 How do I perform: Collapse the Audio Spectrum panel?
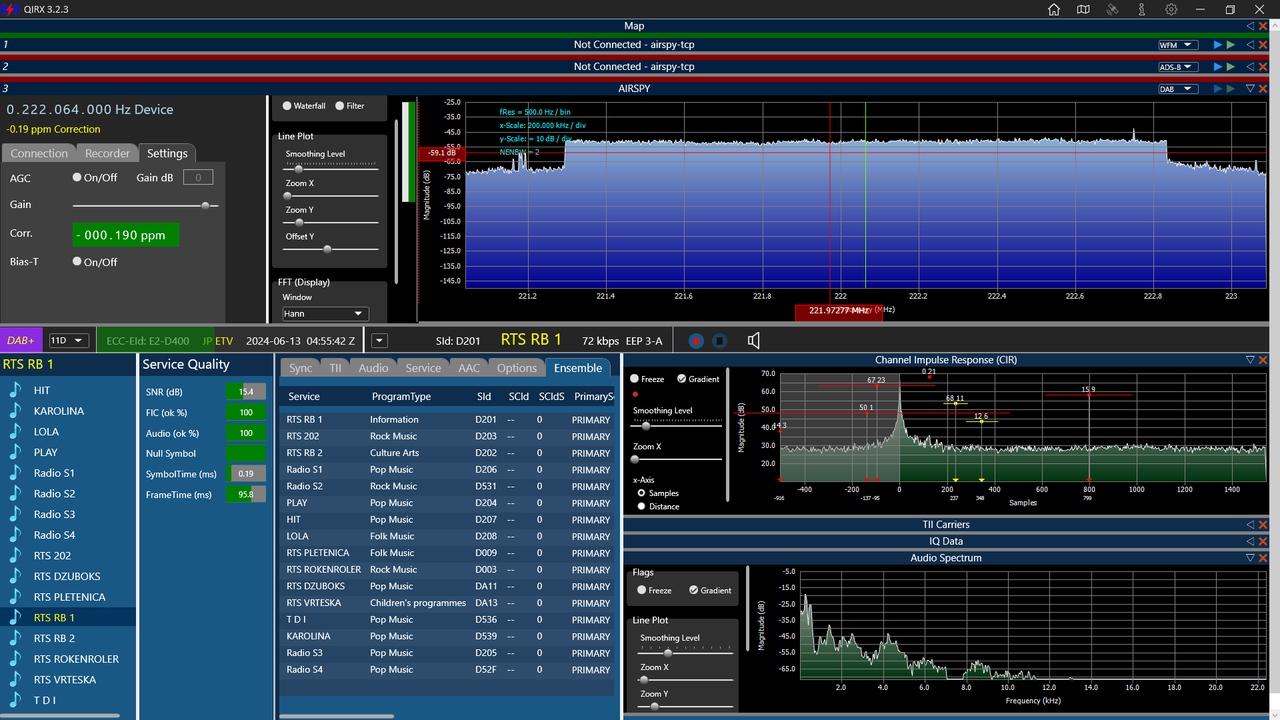coord(1250,558)
